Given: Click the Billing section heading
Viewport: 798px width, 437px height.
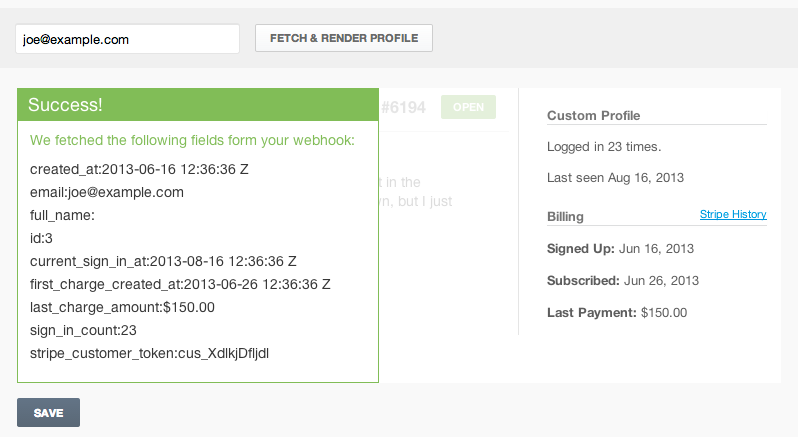Looking at the screenshot, I should [x=565, y=216].
